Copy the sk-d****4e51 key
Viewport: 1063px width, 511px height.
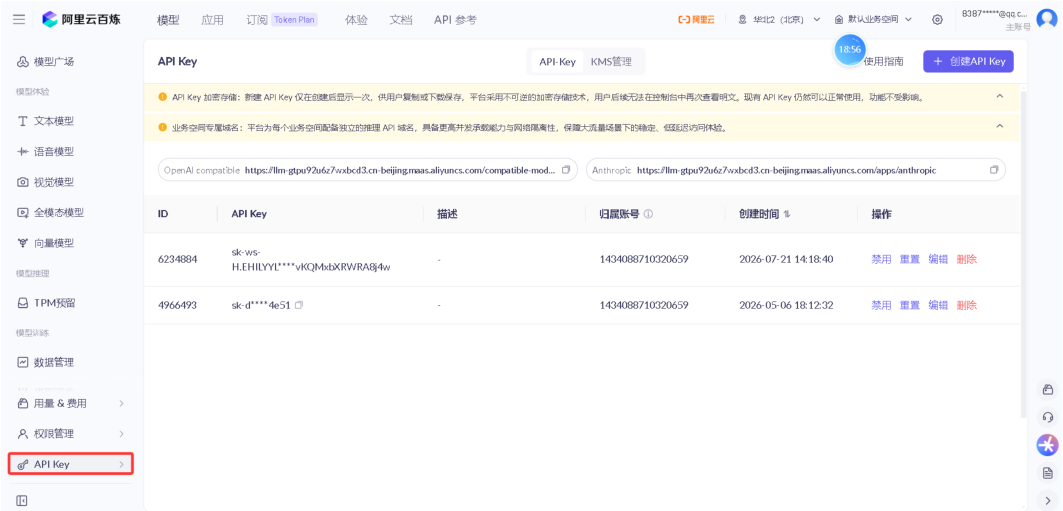coord(299,305)
